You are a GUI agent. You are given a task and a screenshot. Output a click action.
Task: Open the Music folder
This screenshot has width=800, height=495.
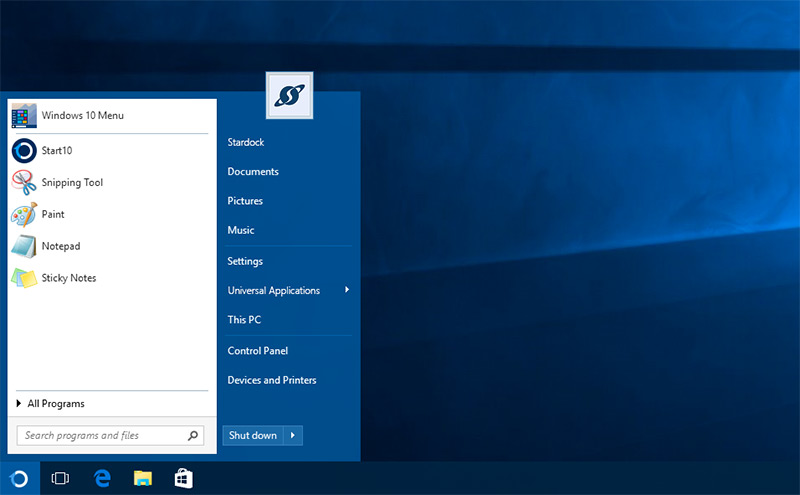point(241,230)
